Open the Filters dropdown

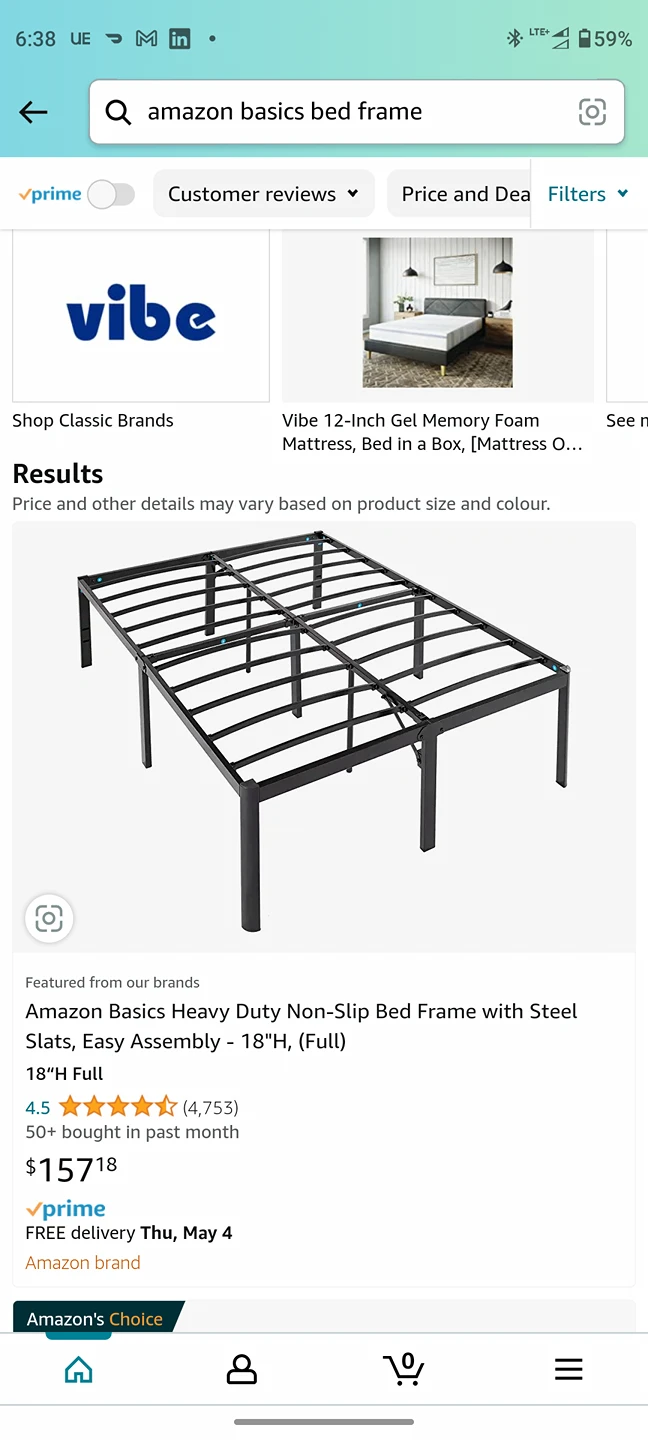tap(588, 194)
